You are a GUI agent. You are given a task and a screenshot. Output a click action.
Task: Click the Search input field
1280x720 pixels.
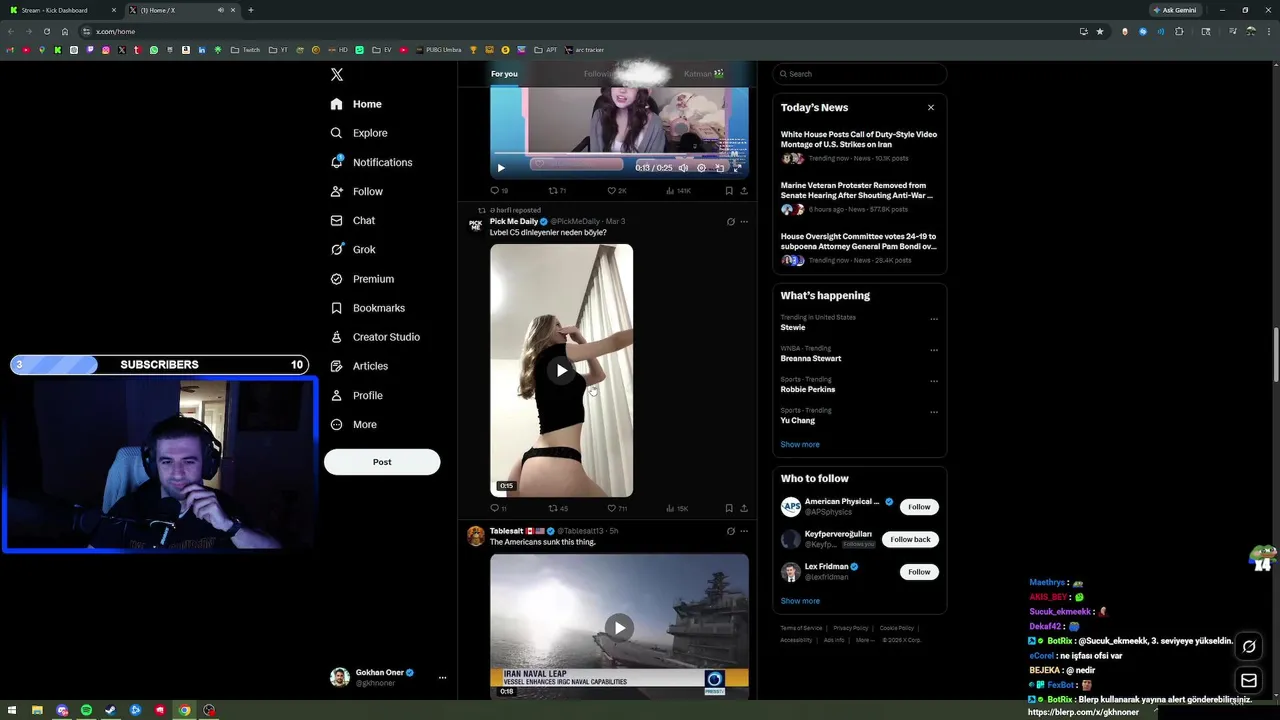click(x=859, y=74)
